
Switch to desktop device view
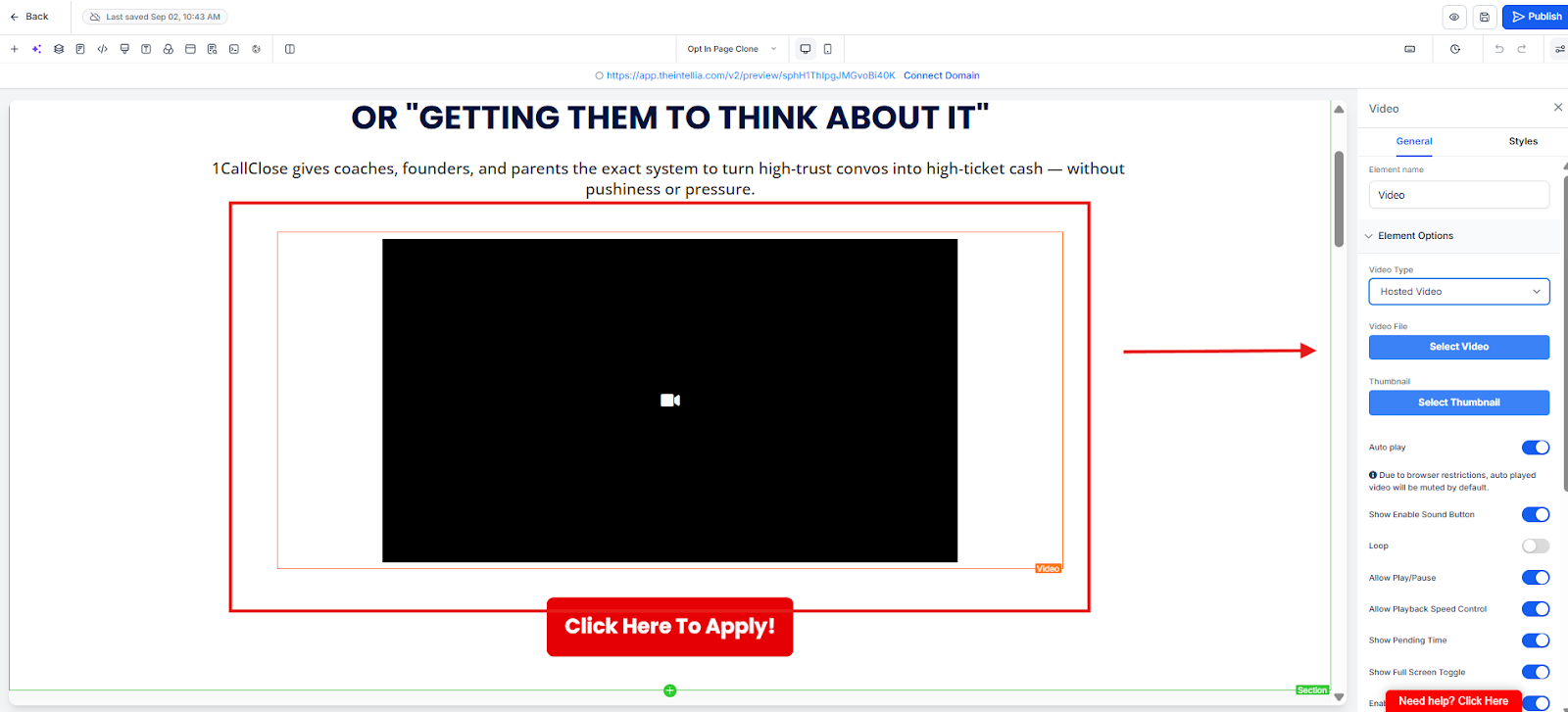click(806, 49)
